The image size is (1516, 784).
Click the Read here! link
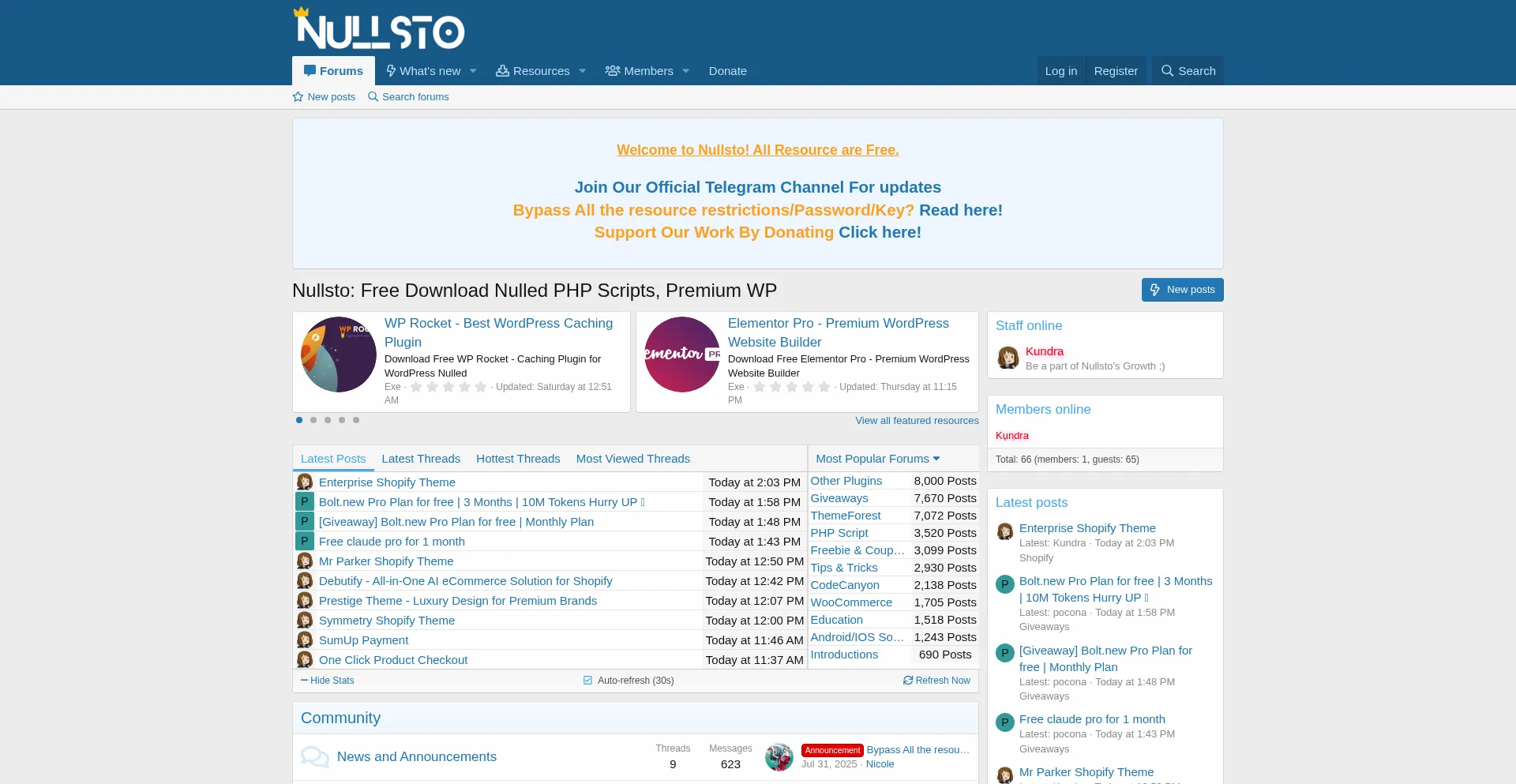point(961,210)
